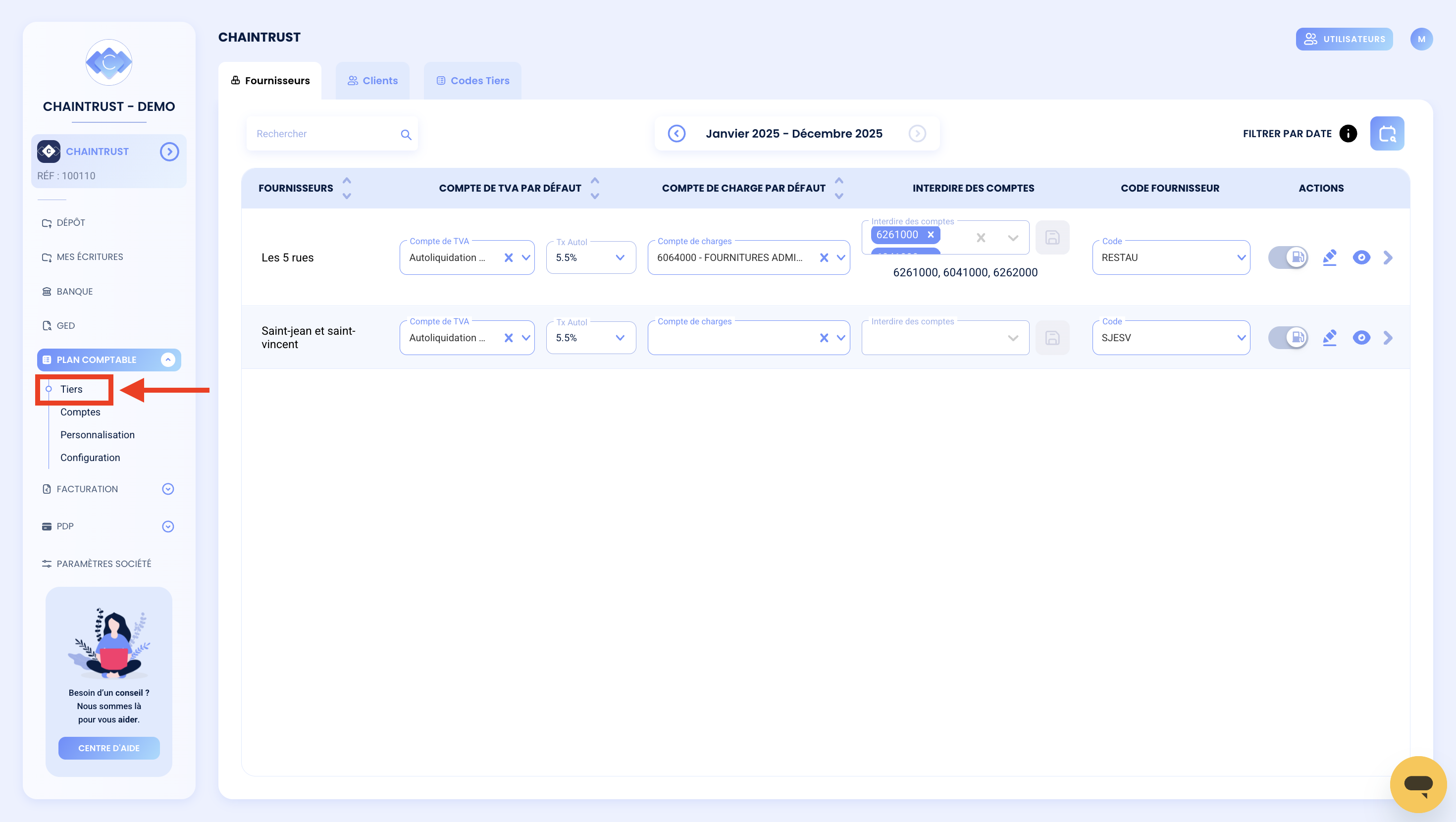Click the Chaintrust company arrow icon
The height and width of the screenshot is (822, 1456).
click(169, 152)
